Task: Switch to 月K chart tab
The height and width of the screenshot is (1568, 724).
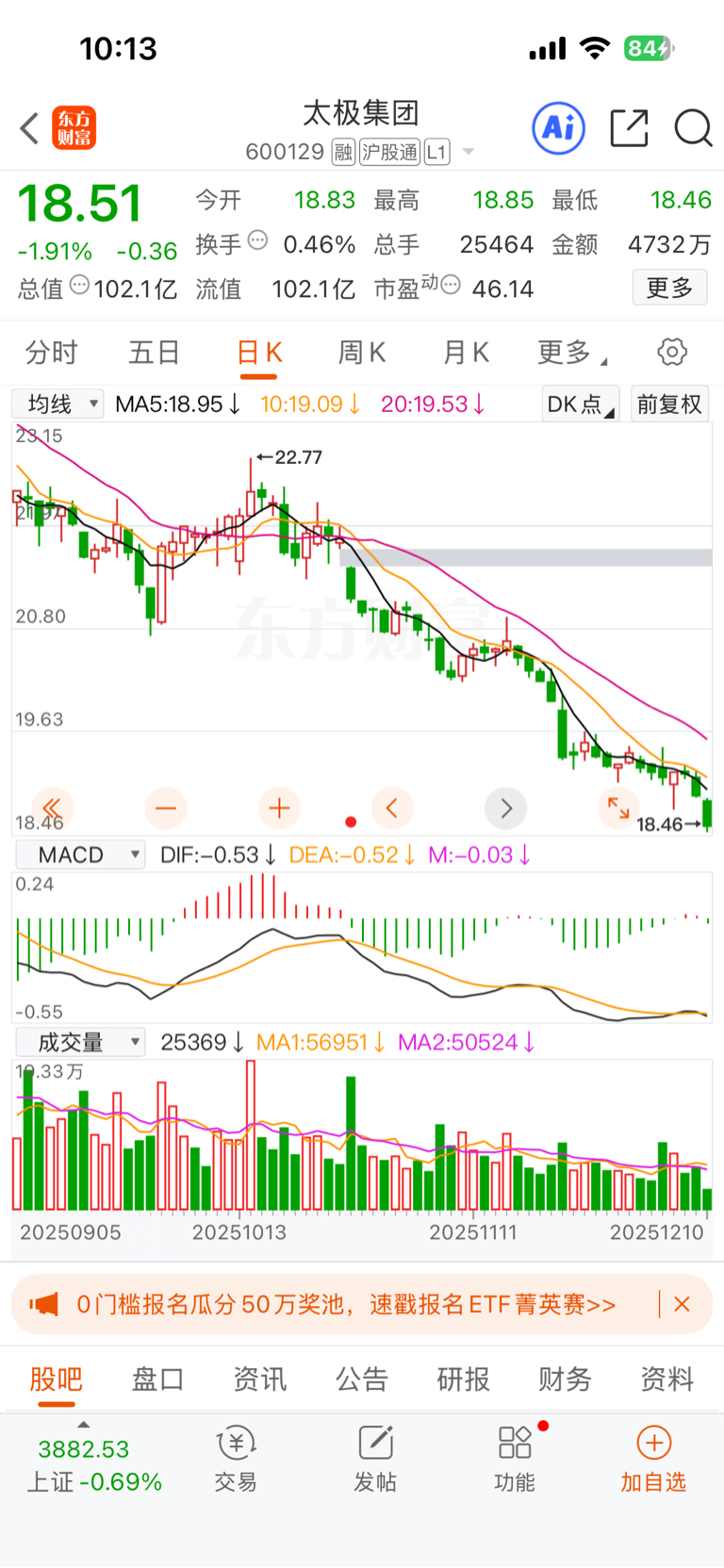Action: pos(466,353)
